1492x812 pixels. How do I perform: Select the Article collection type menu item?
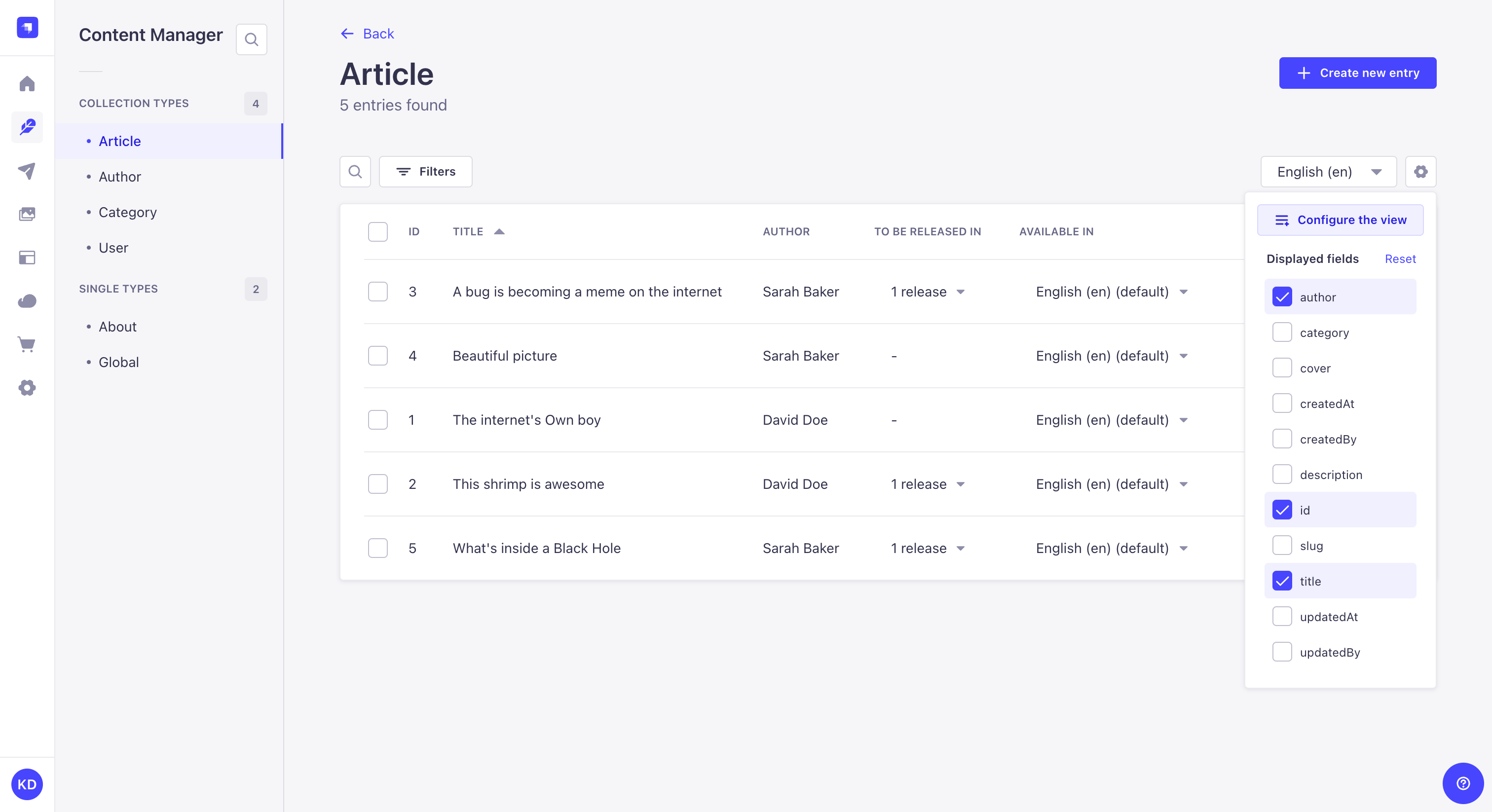click(x=119, y=141)
